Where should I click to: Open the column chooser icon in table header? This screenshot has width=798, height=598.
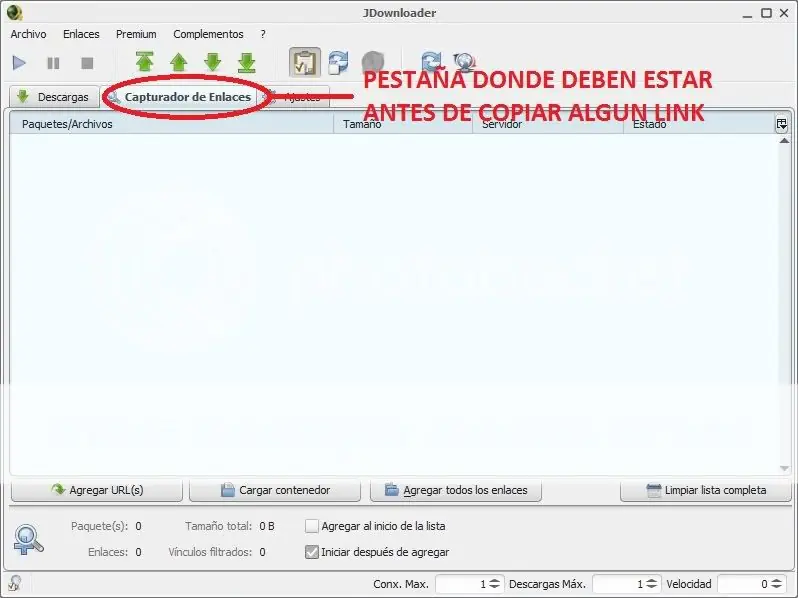(781, 124)
